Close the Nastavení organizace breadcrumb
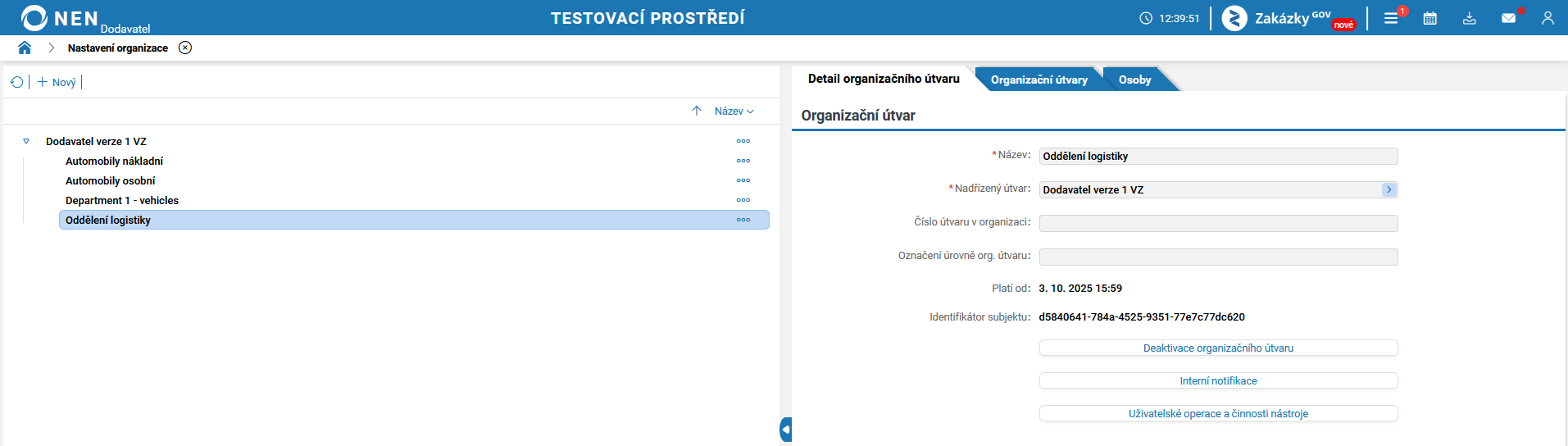 tap(185, 48)
